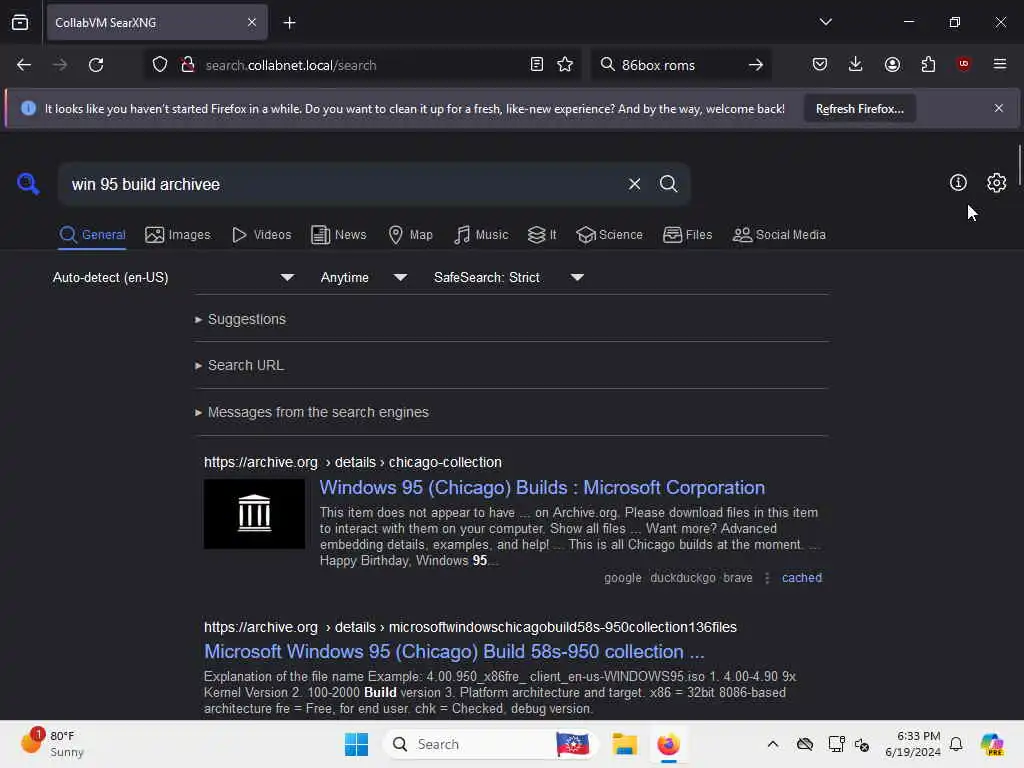Submit search with magnifier icon
Image resolution: width=1024 pixels, height=768 pixels.
668,184
